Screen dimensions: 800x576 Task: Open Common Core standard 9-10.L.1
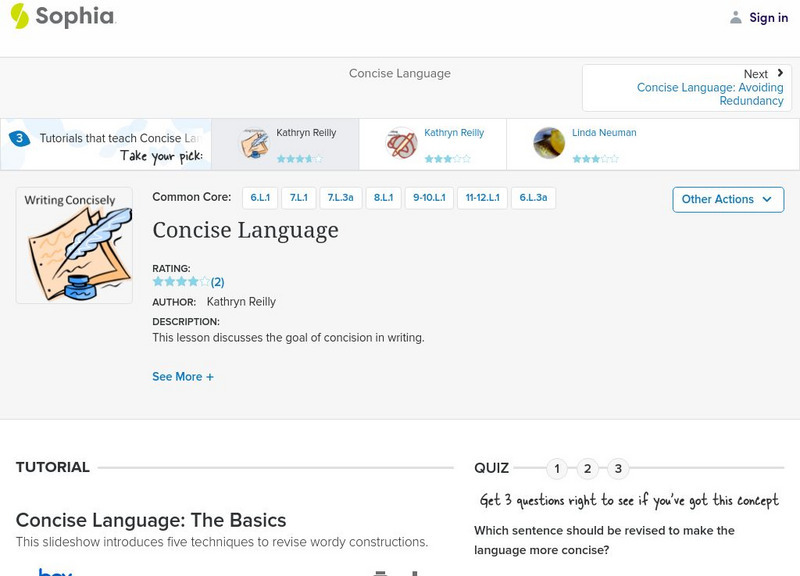[x=429, y=198]
